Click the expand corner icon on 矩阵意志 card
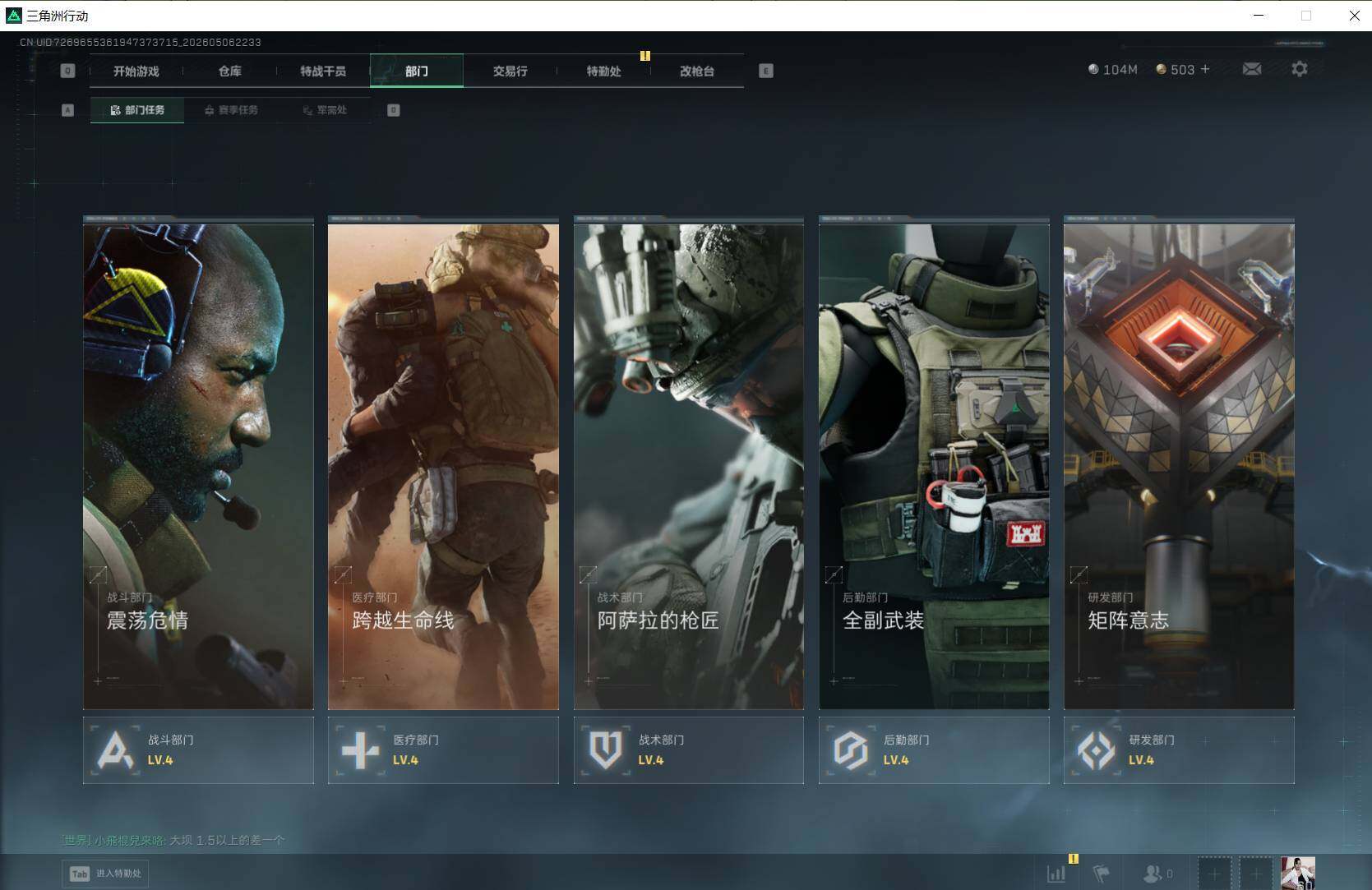This screenshot has width=1372, height=890. pyautogui.click(x=1079, y=574)
